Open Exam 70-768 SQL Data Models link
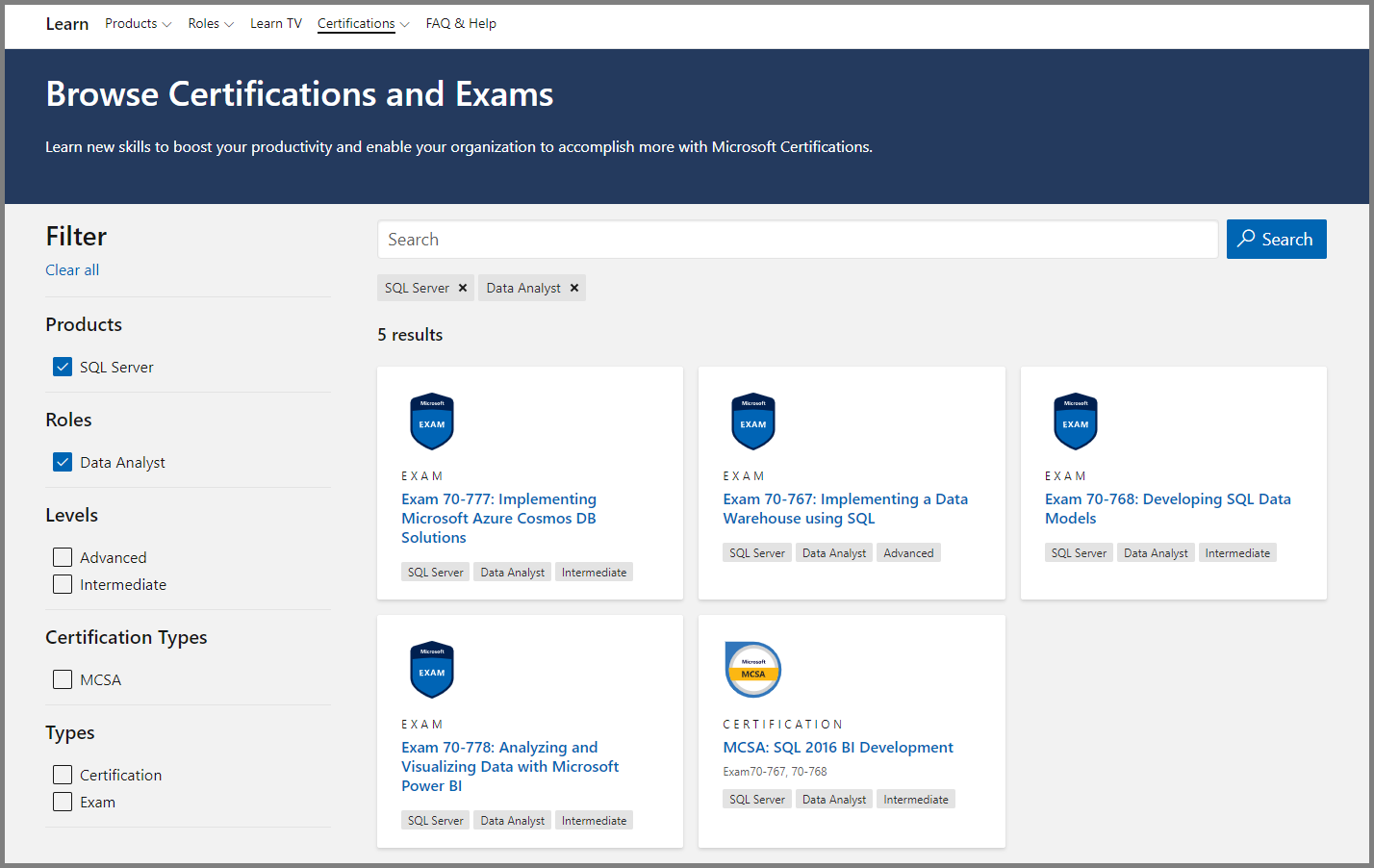Screen dimensions: 1374x868 (1167, 508)
